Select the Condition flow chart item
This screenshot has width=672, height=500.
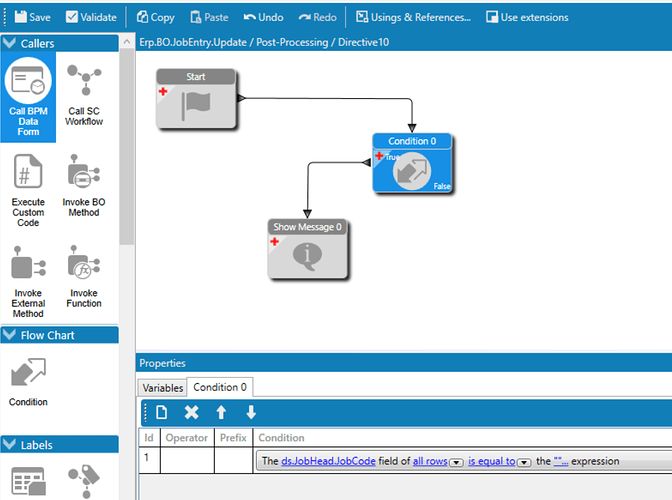tap(28, 382)
